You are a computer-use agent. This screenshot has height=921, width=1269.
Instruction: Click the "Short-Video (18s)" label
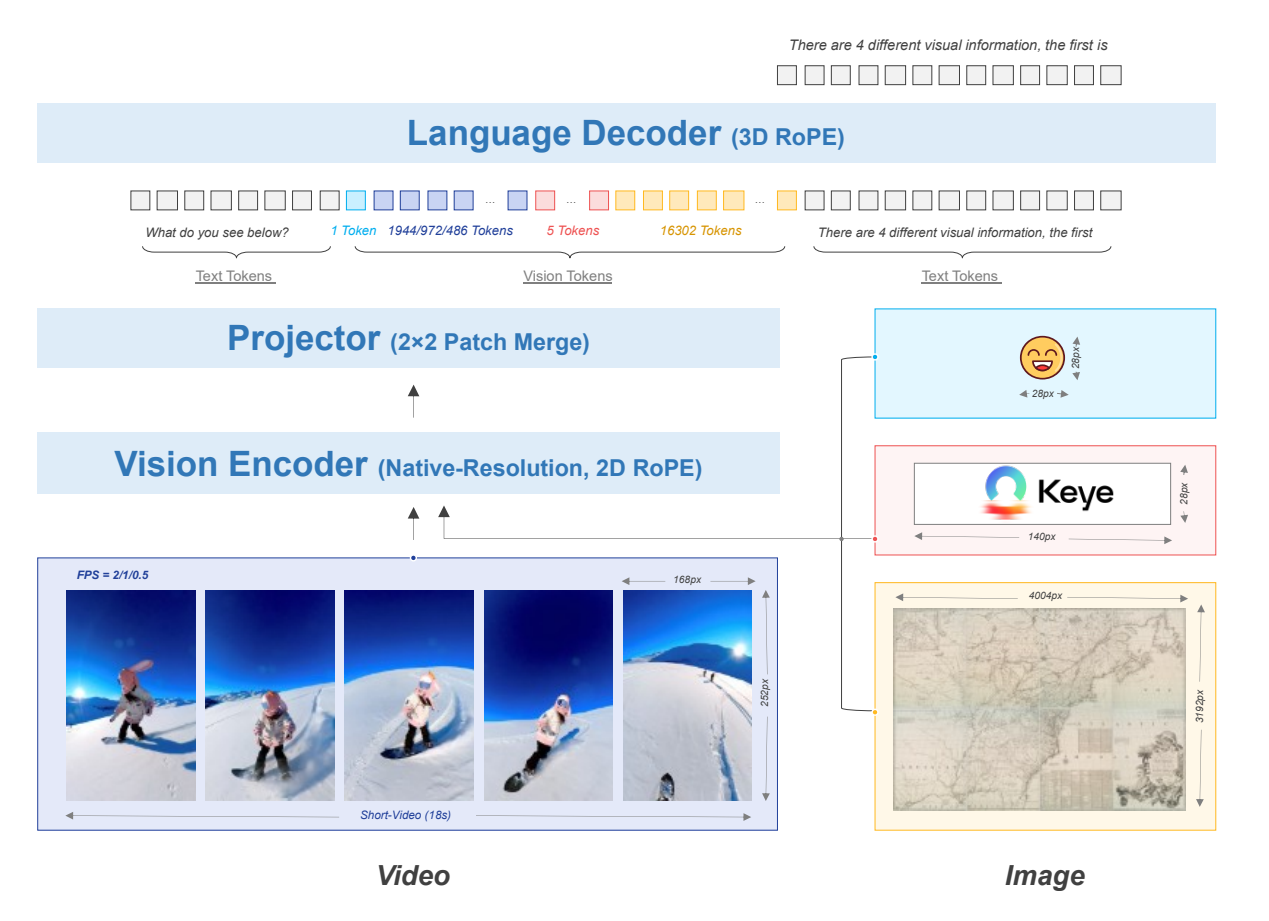click(x=405, y=816)
